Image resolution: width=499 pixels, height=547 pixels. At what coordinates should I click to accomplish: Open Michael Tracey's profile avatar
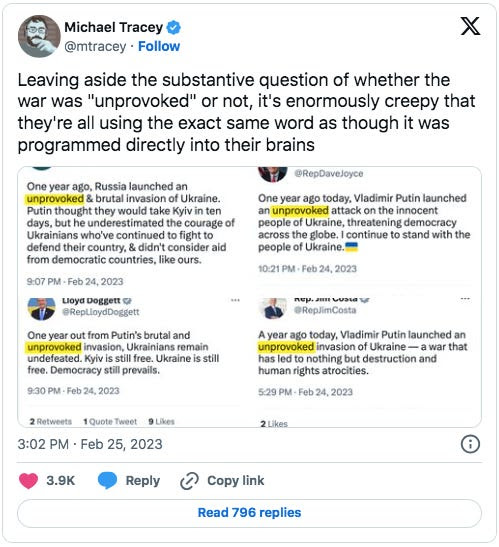point(39,36)
